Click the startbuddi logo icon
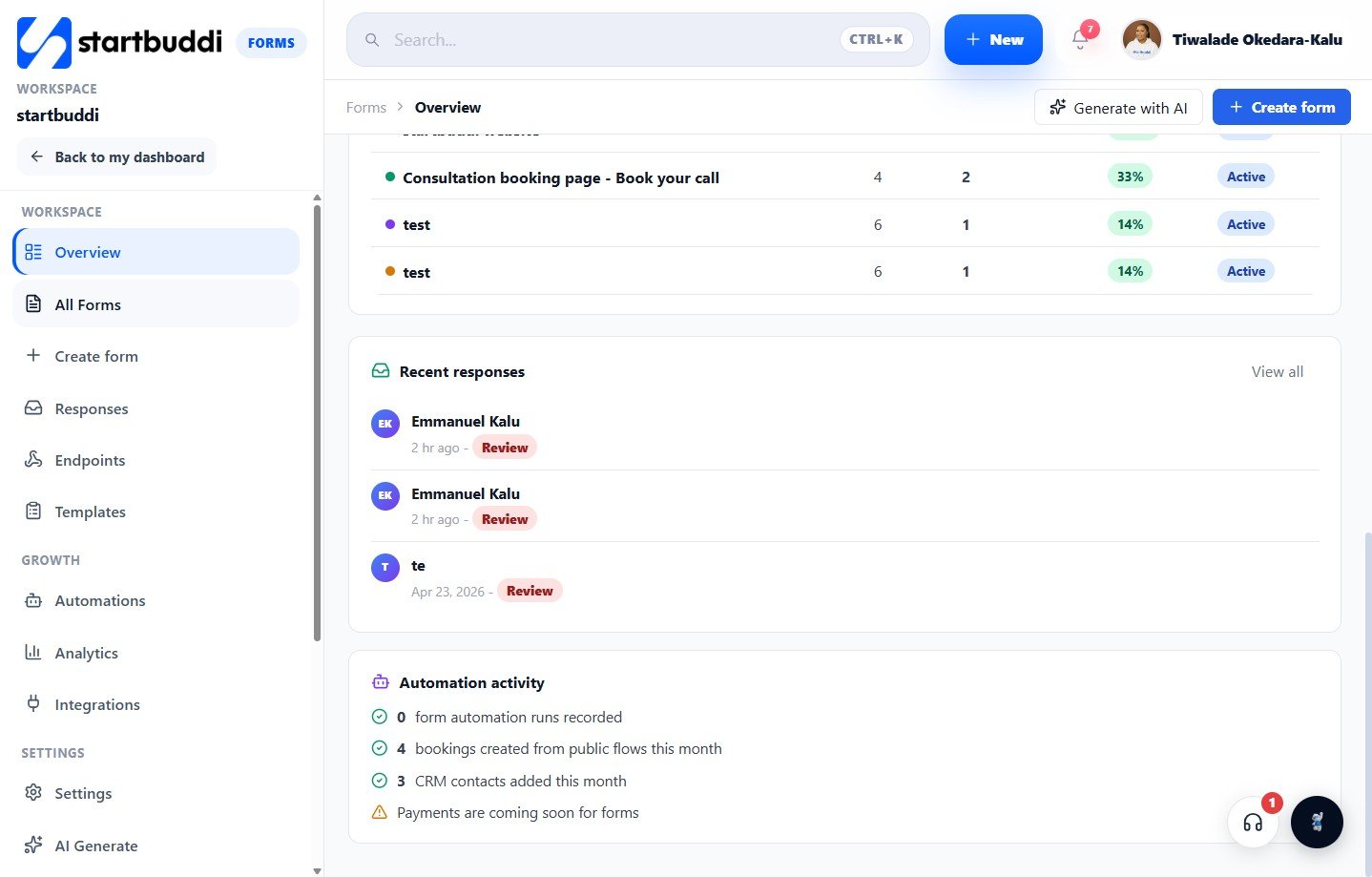The image size is (1372, 877). click(44, 43)
